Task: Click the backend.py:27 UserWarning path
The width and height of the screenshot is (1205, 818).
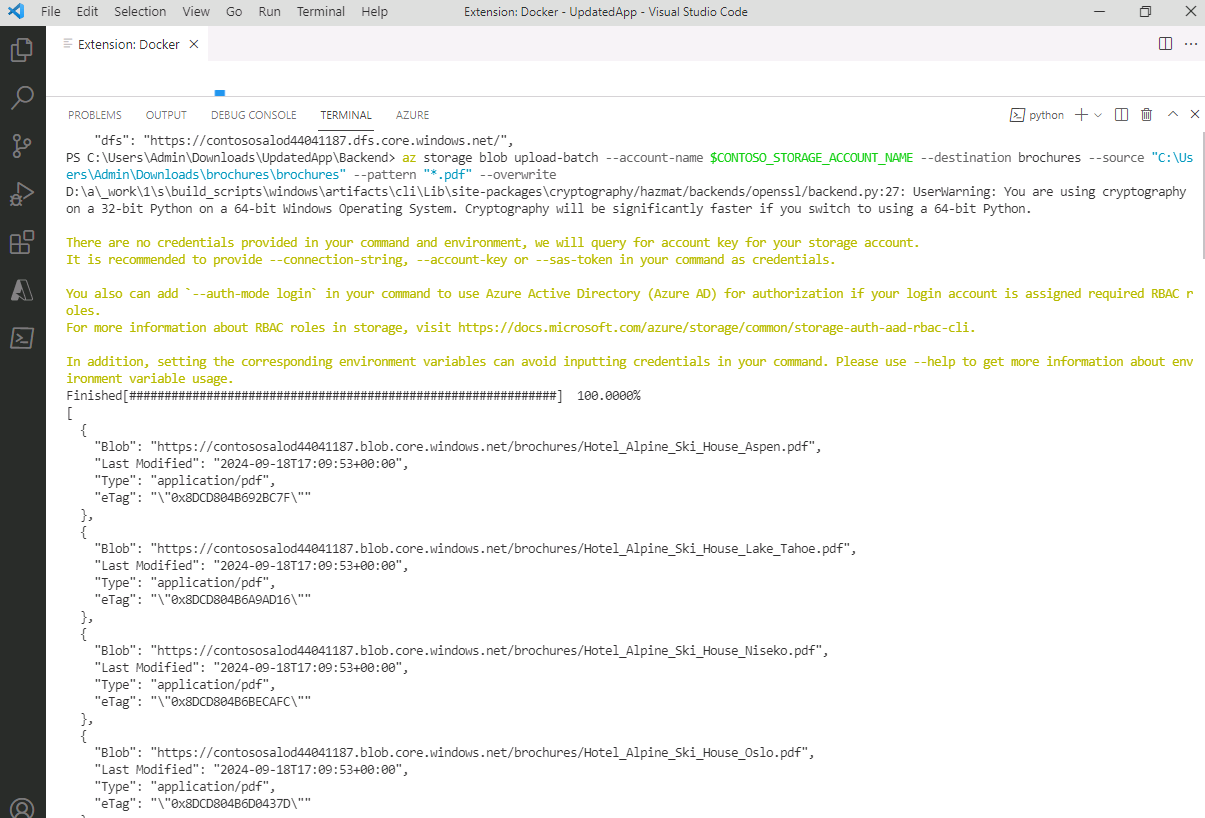Action: [486, 191]
